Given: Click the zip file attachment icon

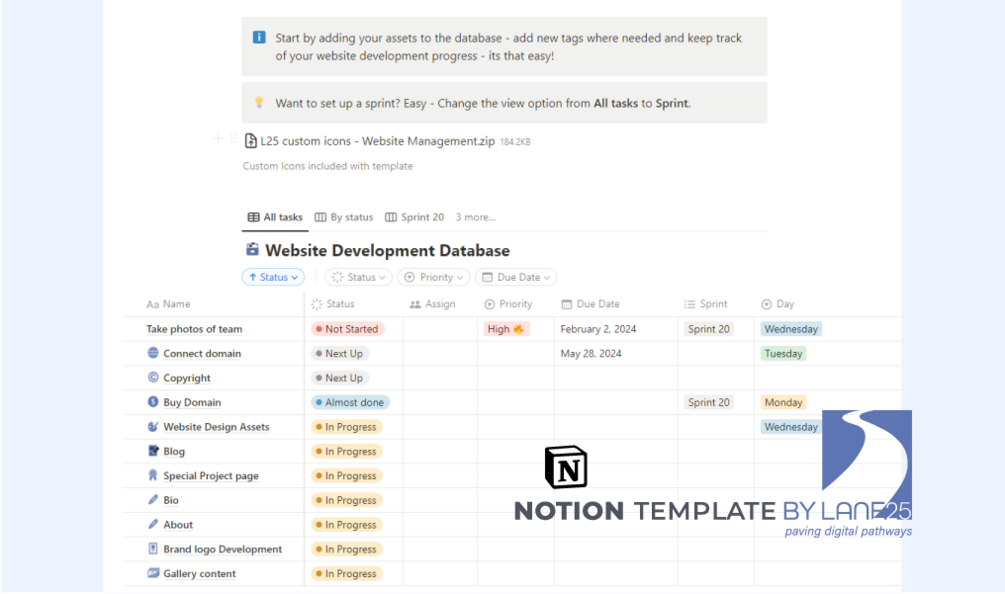Looking at the screenshot, I should pos(251,141).
